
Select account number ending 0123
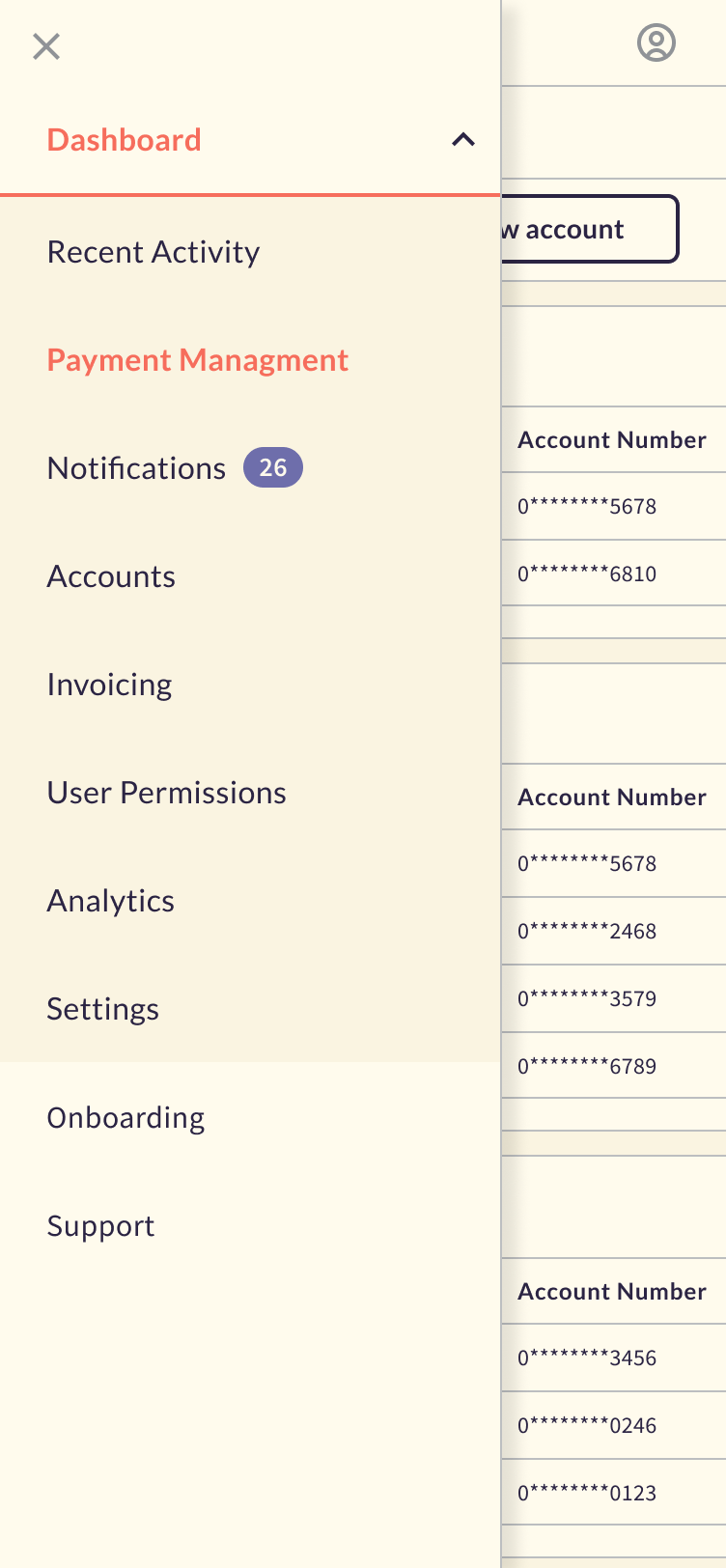click(x=587, y=1493)
